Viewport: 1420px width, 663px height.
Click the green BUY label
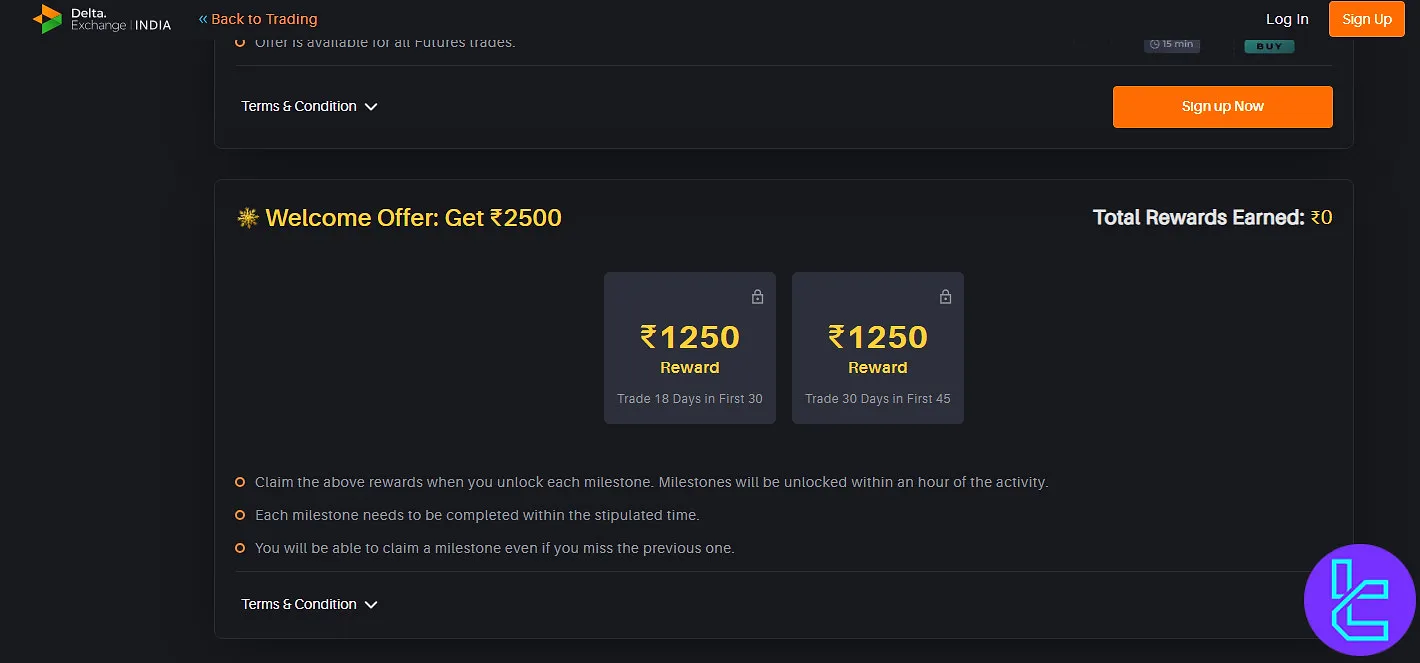(x=1269, y=46)
